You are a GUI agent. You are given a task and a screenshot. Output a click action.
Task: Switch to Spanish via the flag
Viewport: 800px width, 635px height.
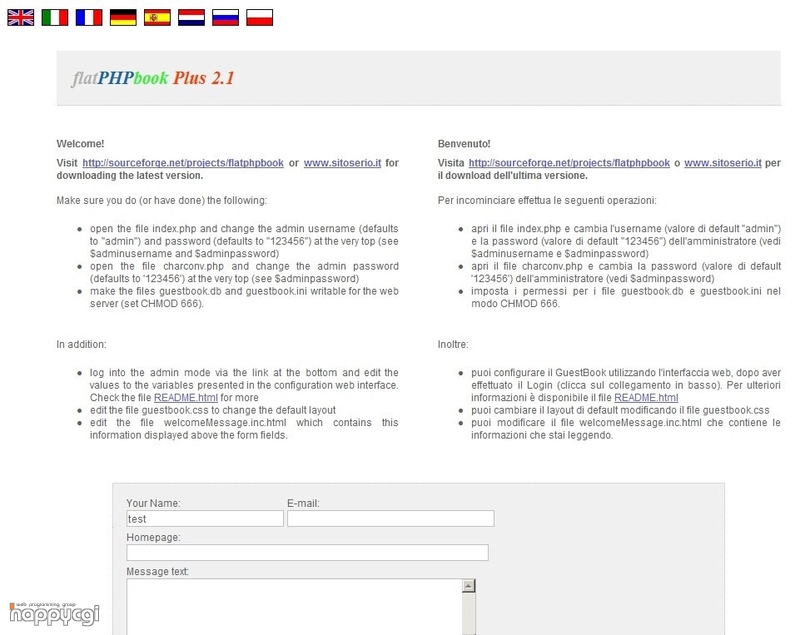(x=157, y=17)
